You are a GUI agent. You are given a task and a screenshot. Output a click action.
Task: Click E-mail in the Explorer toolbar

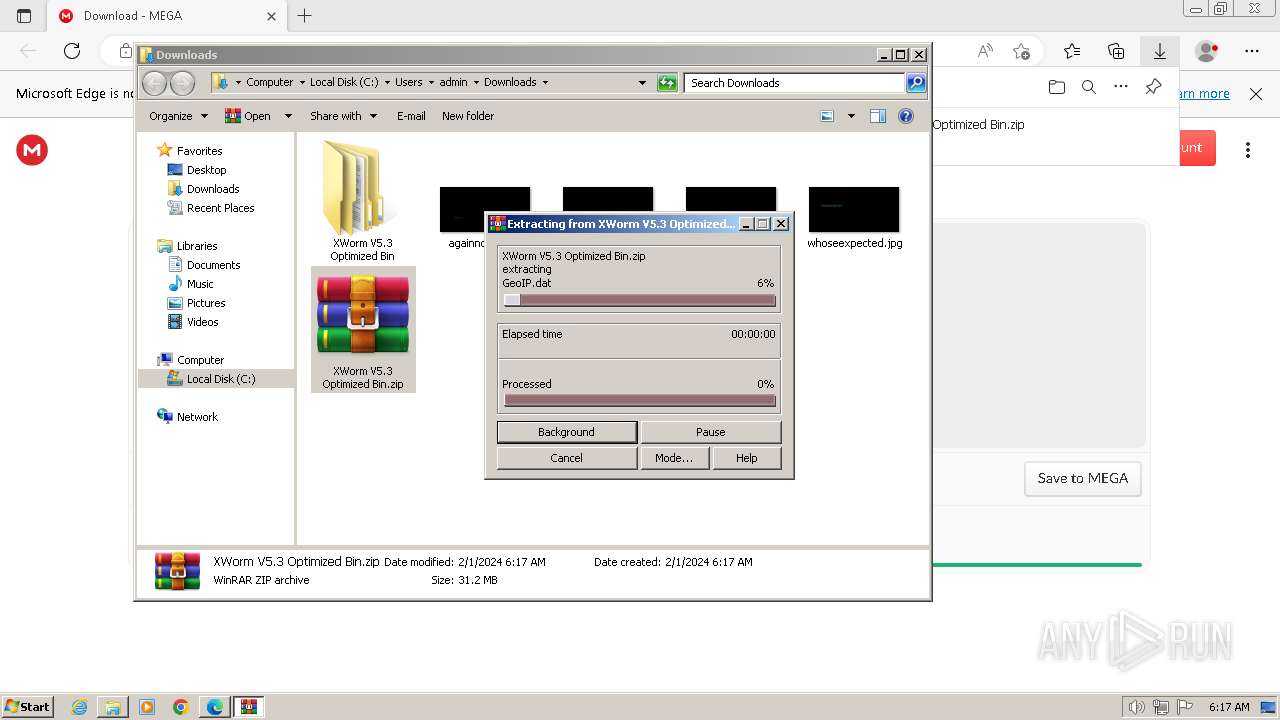click(411, 116)
